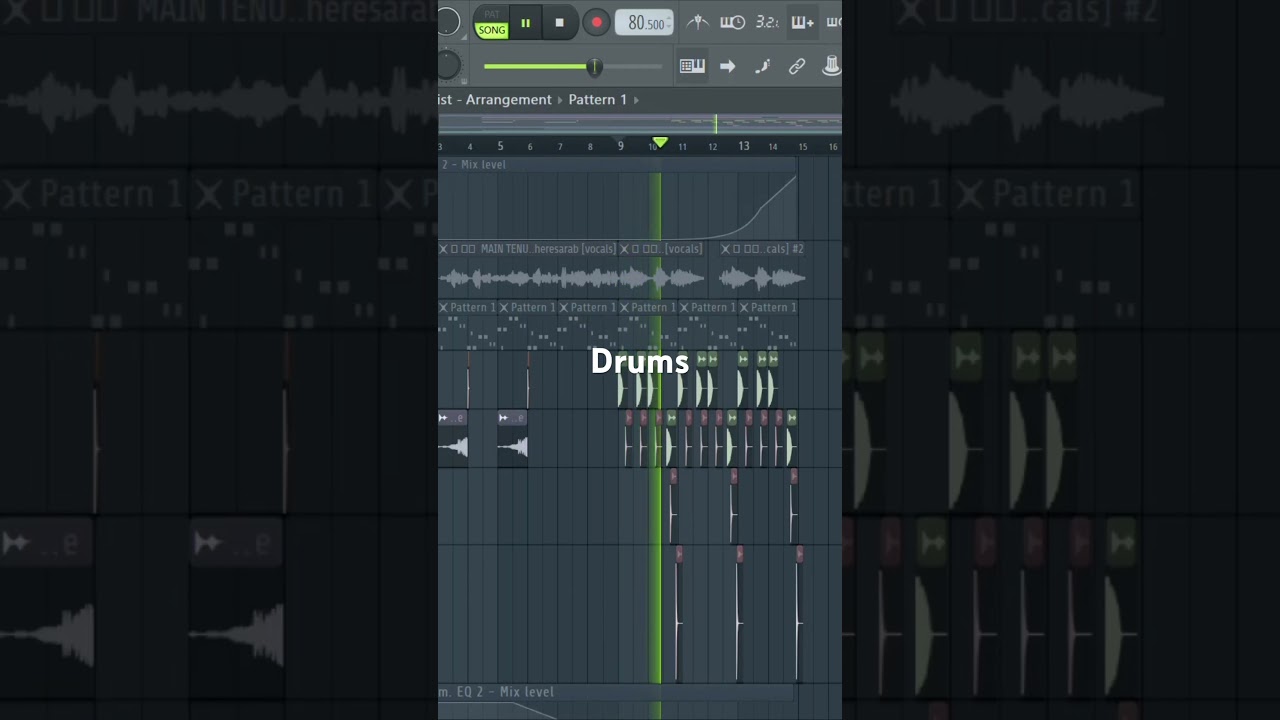Screen dimensions: 1280x720
Task: Expand the arrow between Arrangement and Pattern 1
Action: [560, 100]
